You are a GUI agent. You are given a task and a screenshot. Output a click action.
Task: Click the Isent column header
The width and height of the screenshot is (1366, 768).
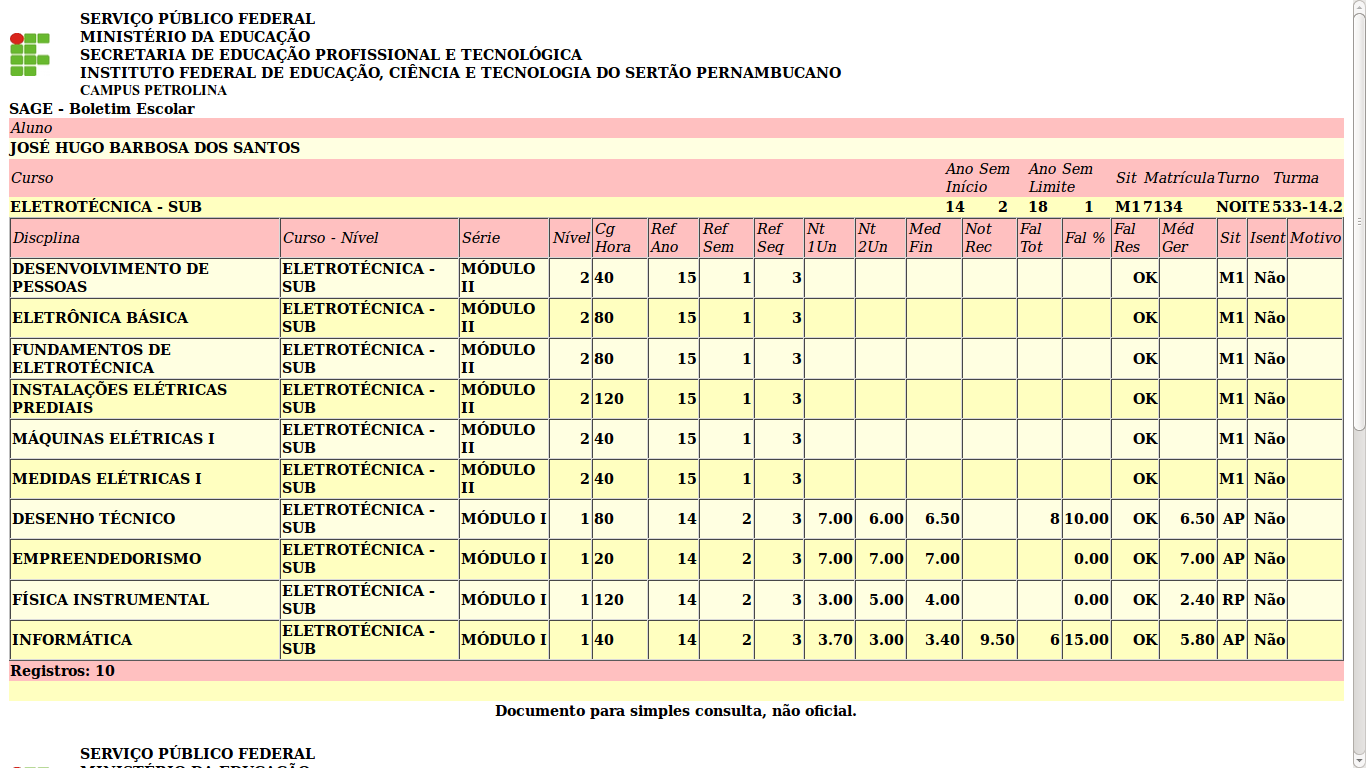[1267, 238]
